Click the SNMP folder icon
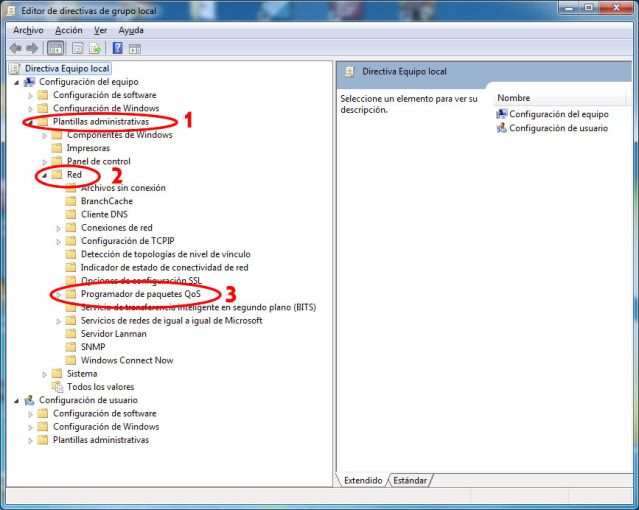639x510 pixels. point(71,347)
